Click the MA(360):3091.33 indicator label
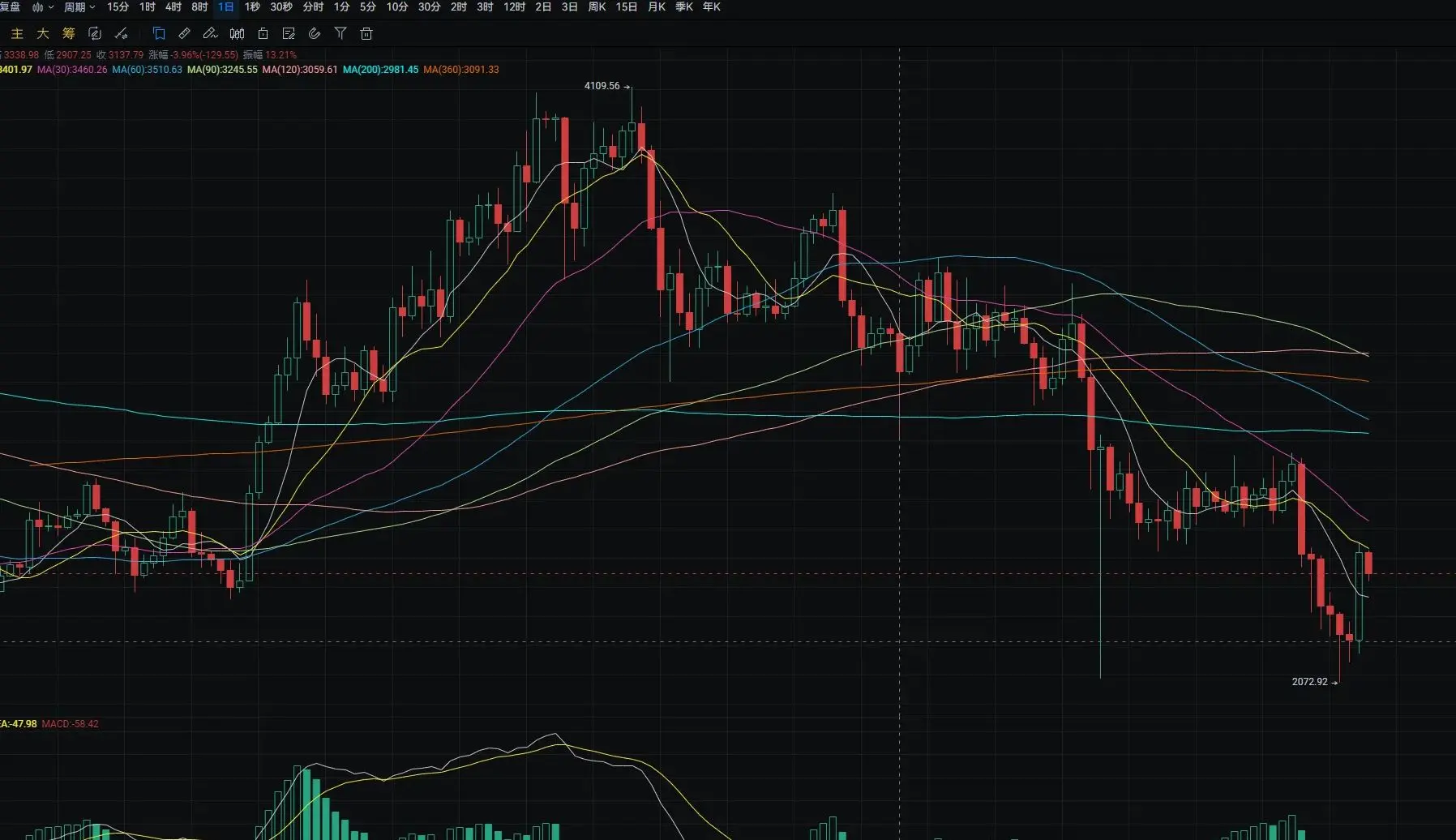Image resolution: width=1456 pixels, height=840 pixels. pos(461,70)
